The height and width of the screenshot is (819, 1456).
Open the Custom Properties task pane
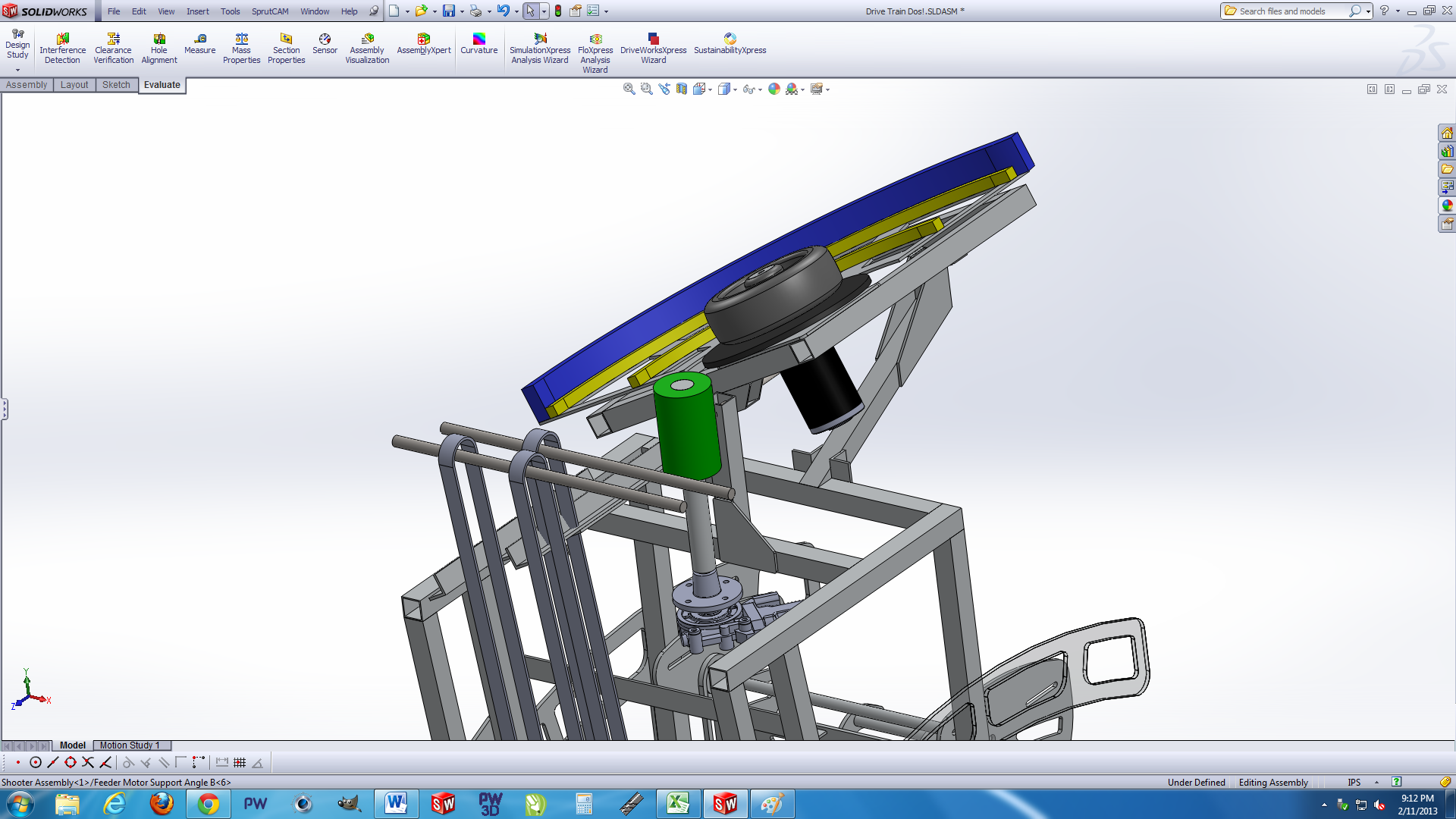[1447, 224]
